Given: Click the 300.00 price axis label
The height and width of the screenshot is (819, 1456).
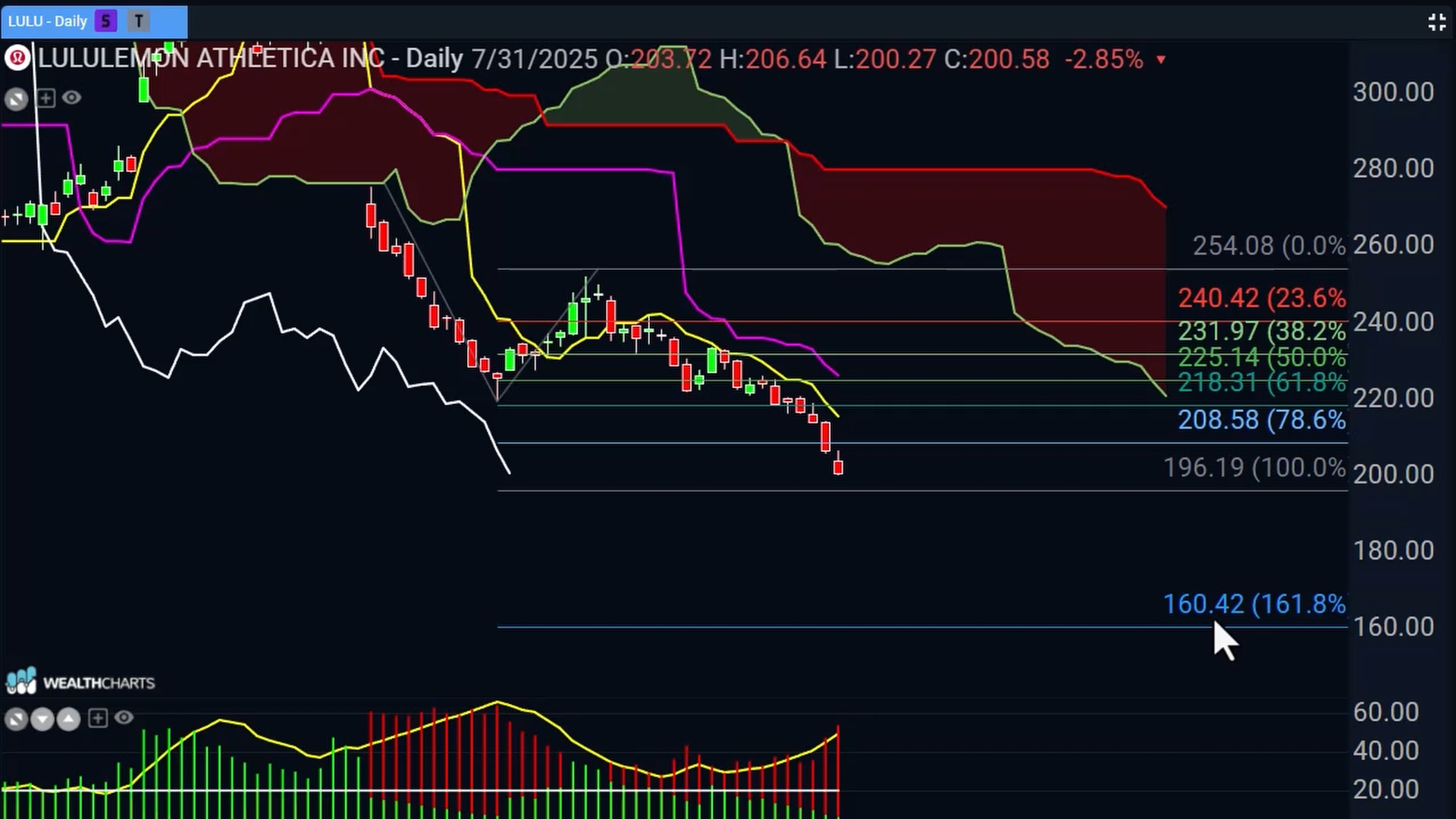Looking at the screenshot, I should pyautogui.click(x=1393, y=92).
